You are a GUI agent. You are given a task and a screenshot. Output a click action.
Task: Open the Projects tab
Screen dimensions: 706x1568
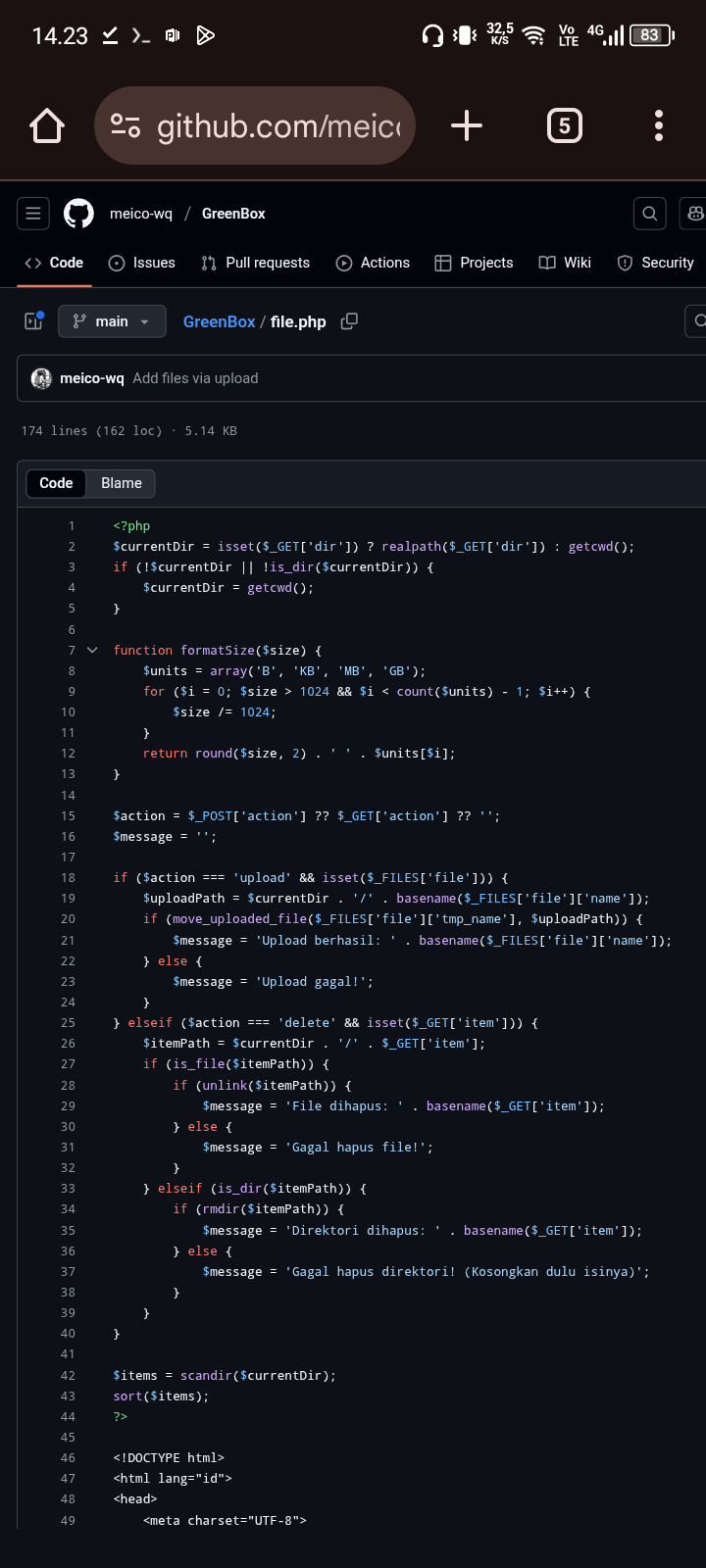coord(475,263)
